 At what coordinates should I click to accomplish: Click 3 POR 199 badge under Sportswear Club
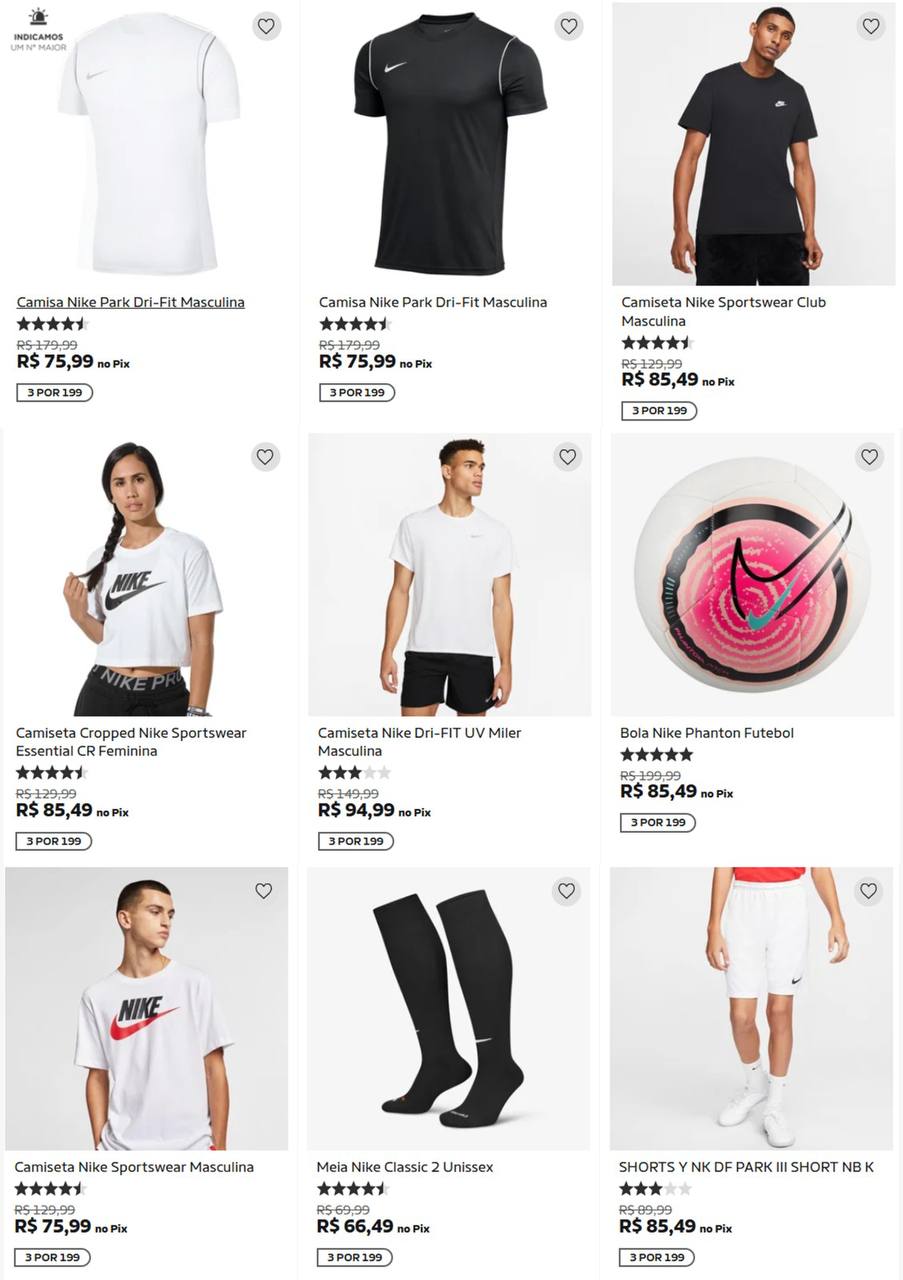659,411
